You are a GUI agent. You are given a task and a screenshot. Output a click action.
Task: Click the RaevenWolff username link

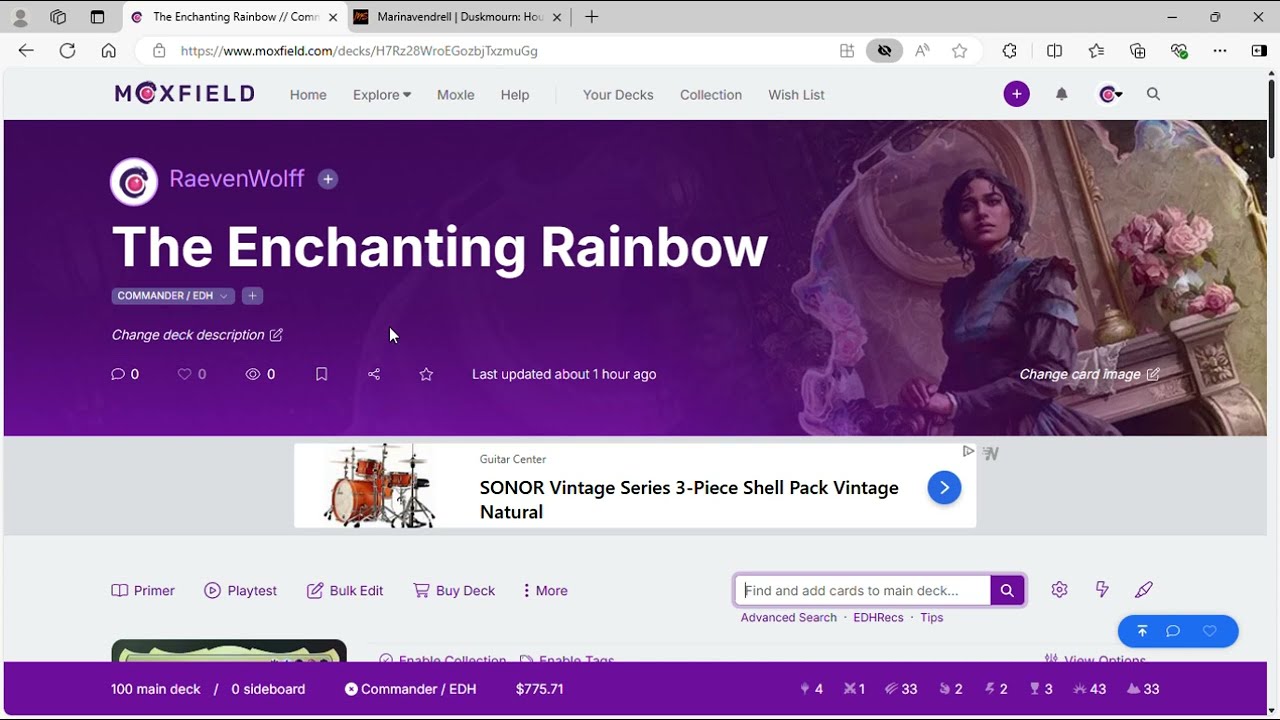pyautogui.click(x=237, y=179)
